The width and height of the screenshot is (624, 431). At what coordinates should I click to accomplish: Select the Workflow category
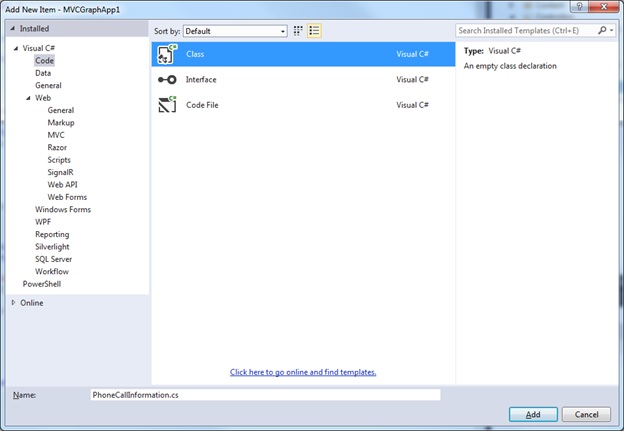click(52, 271)
